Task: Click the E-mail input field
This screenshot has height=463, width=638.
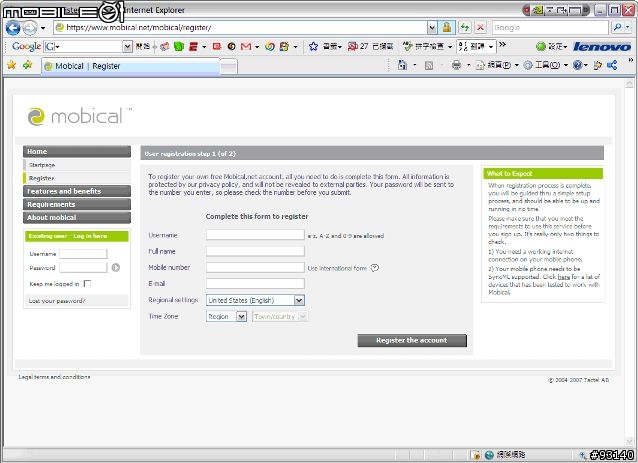Action: coord(255,284)
